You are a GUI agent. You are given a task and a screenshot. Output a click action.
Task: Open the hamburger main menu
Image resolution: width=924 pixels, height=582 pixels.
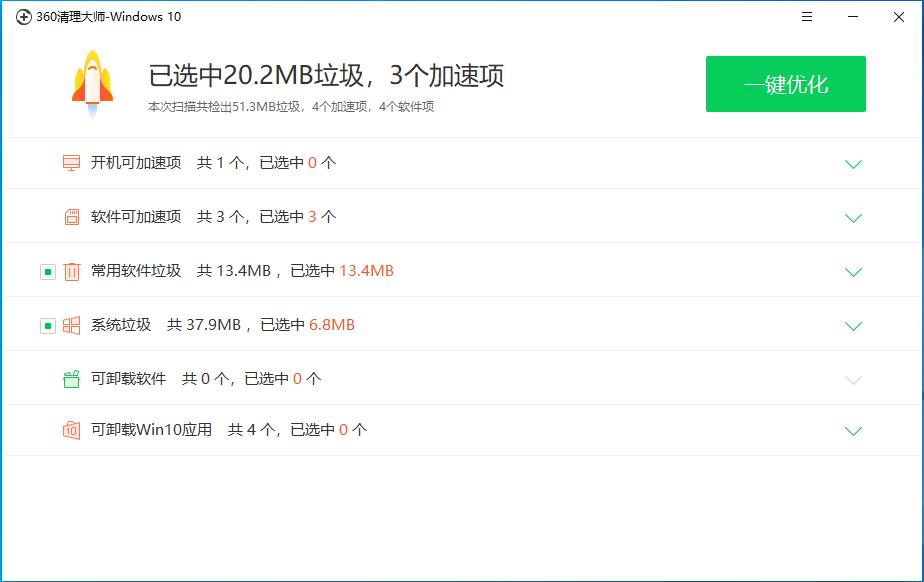[x=805, y=17]
